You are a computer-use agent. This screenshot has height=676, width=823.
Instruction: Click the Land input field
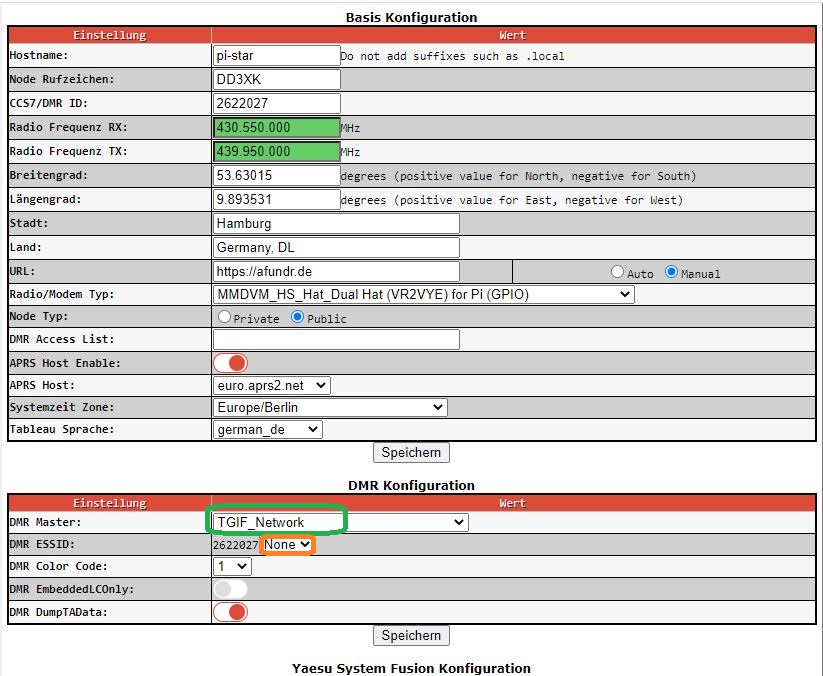point(336,248)
